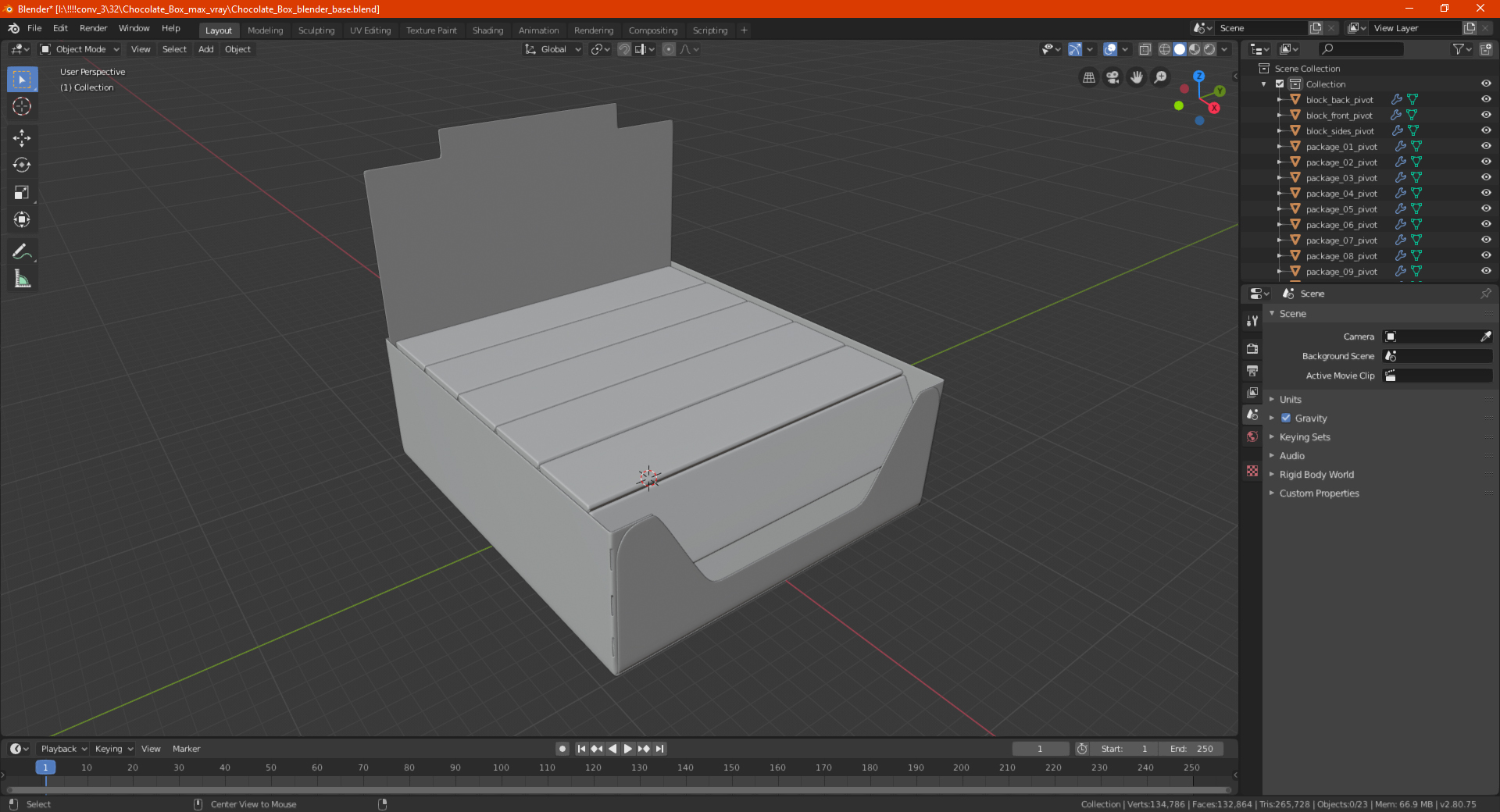Switch to the Scripting workspace tab
This screenshot has height=812, width=1500.
709,30
